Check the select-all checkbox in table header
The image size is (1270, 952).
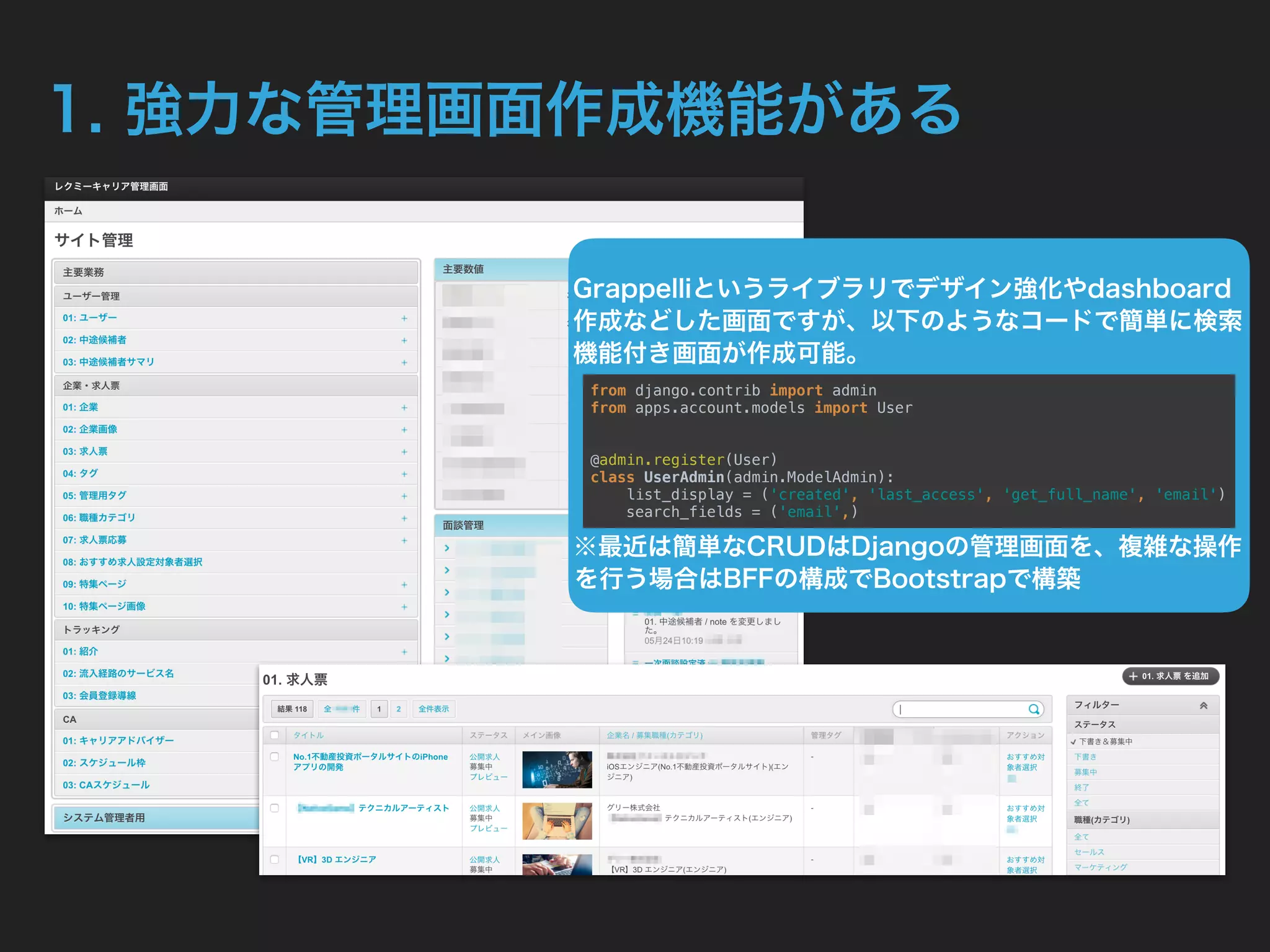tap(274, 735)
